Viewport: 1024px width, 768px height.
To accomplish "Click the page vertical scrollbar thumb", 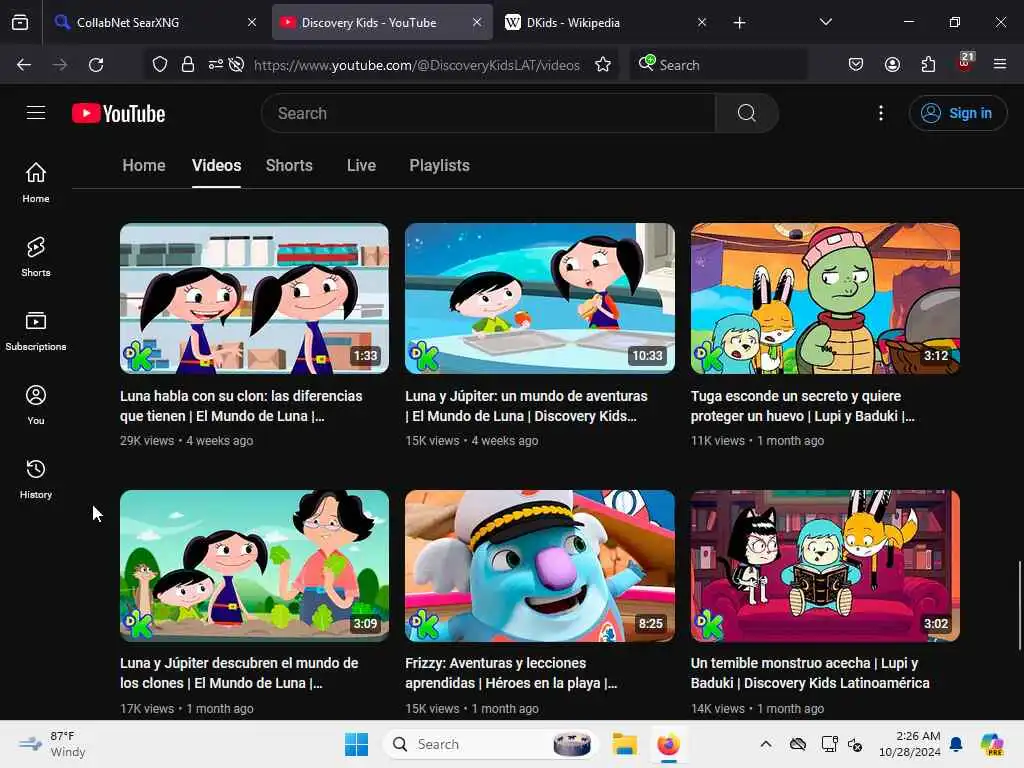I will (1019, 606).
